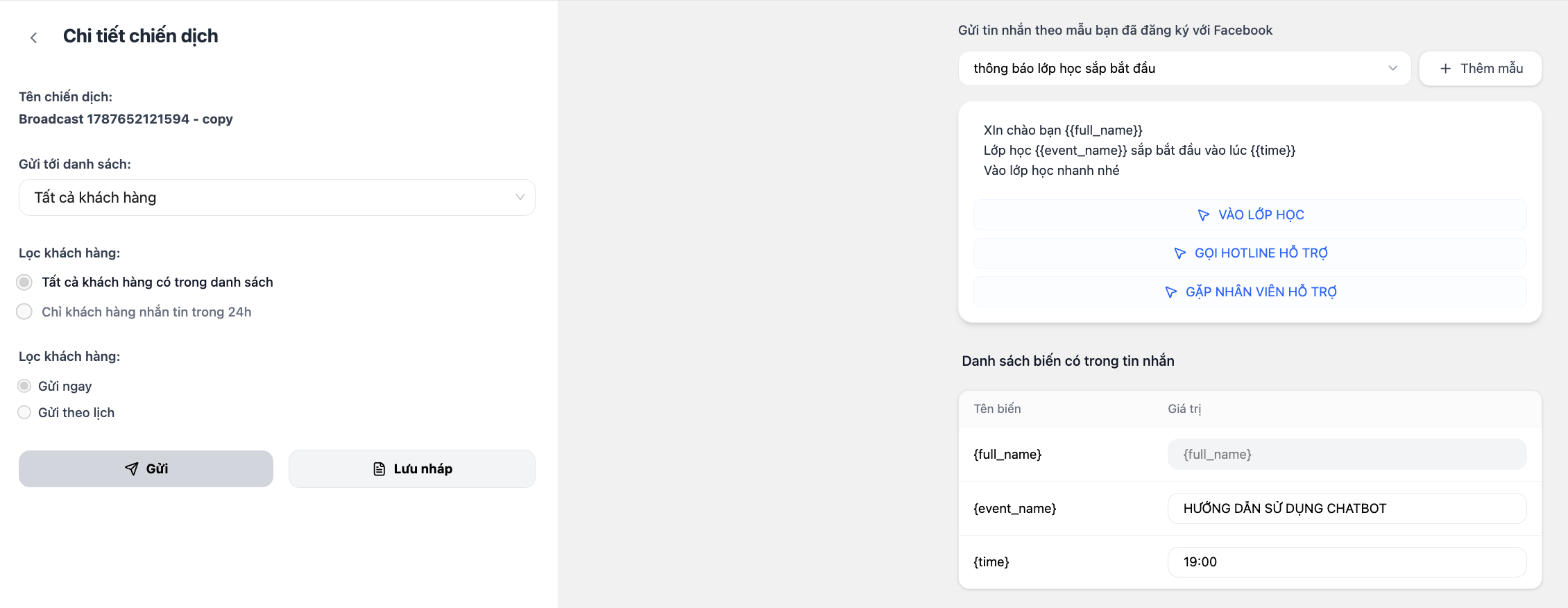
Task: Click the cursor icon next to VÀO LỚP HỌC
Action: coord(1204,215)
